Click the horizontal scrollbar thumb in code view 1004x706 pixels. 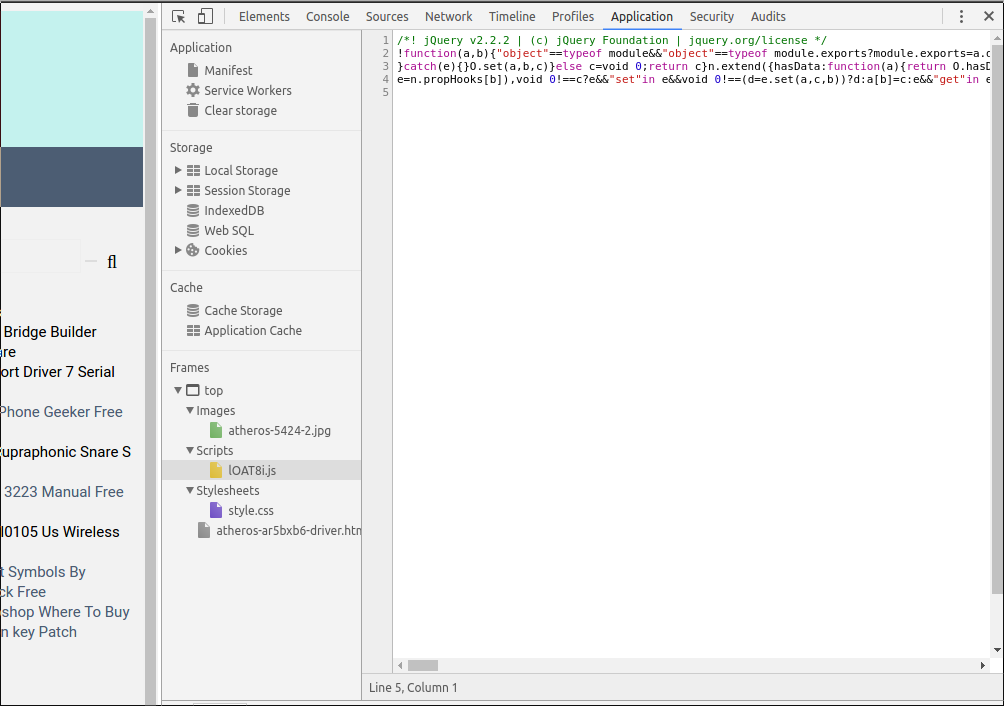423,666
